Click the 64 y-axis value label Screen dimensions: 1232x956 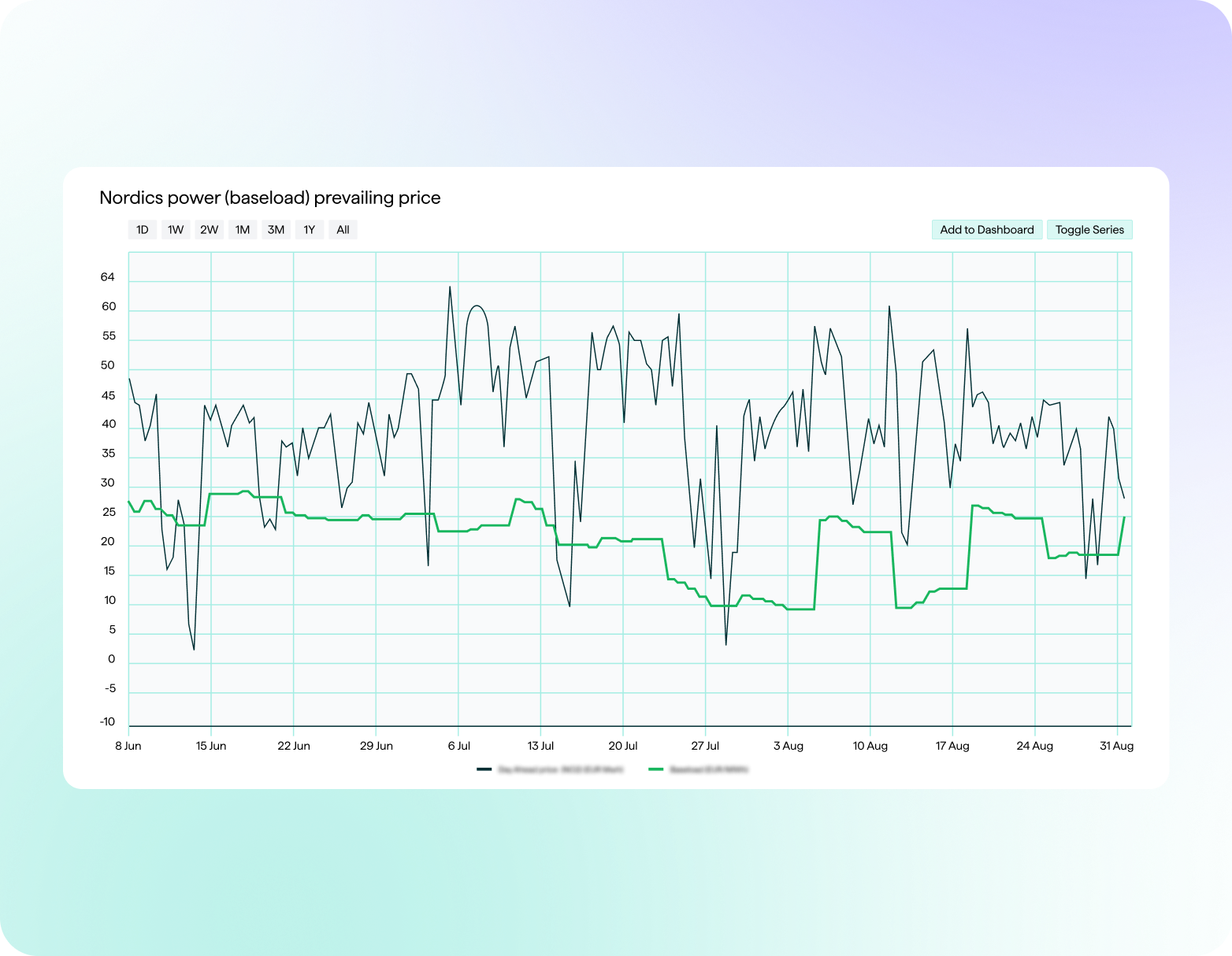[108, 277]
